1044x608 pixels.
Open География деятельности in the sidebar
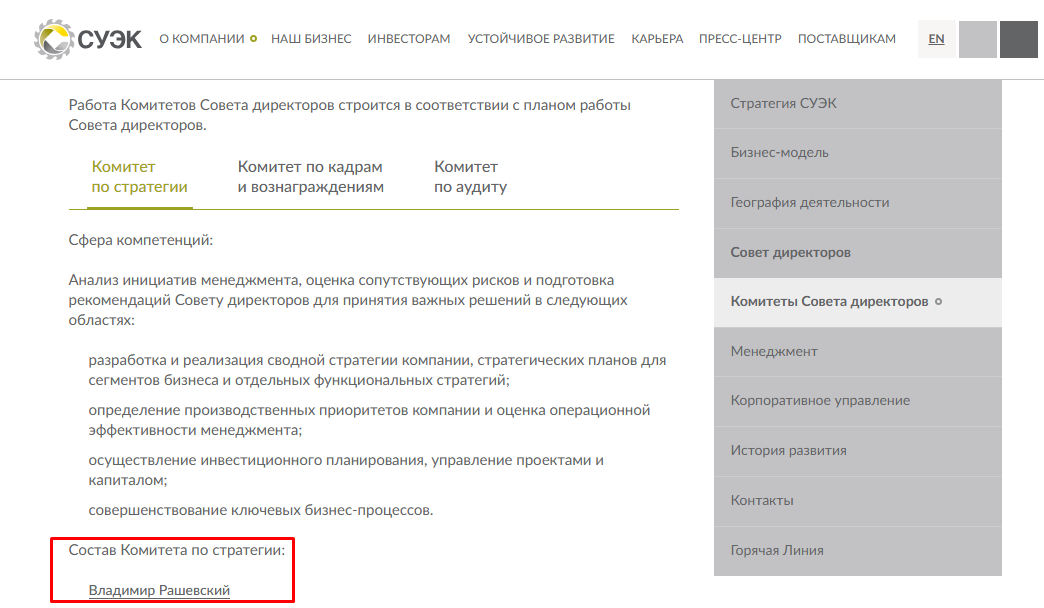(x=858, y=203)
